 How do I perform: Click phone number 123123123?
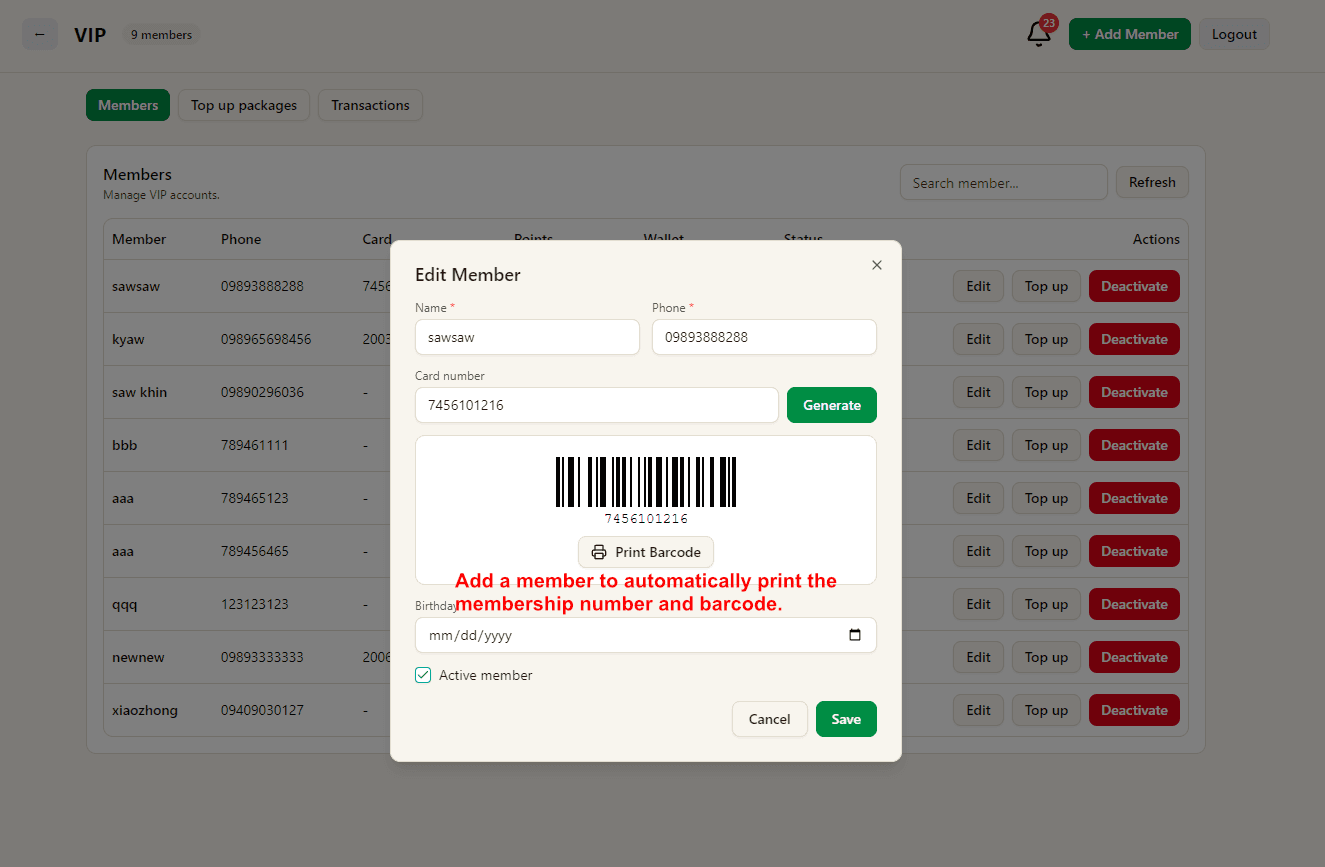(x=255, y=604)
